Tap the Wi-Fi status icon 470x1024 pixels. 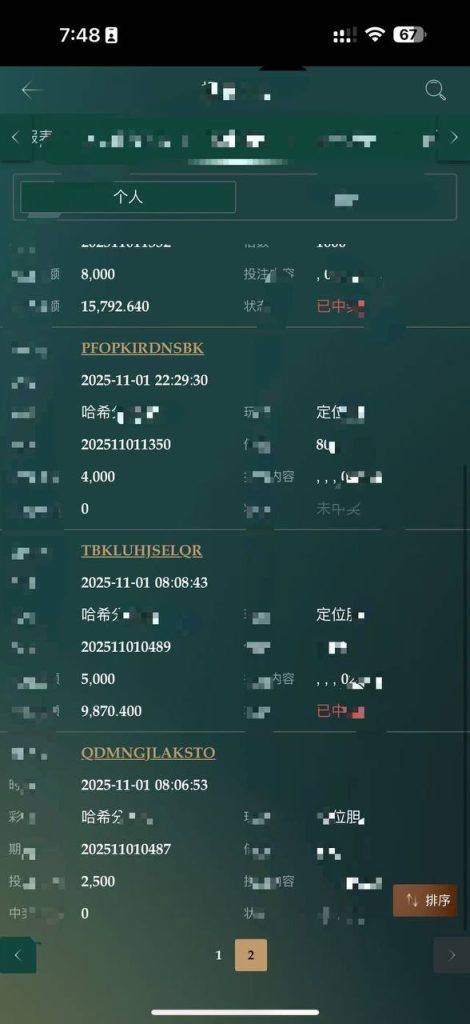coord(375,35)
